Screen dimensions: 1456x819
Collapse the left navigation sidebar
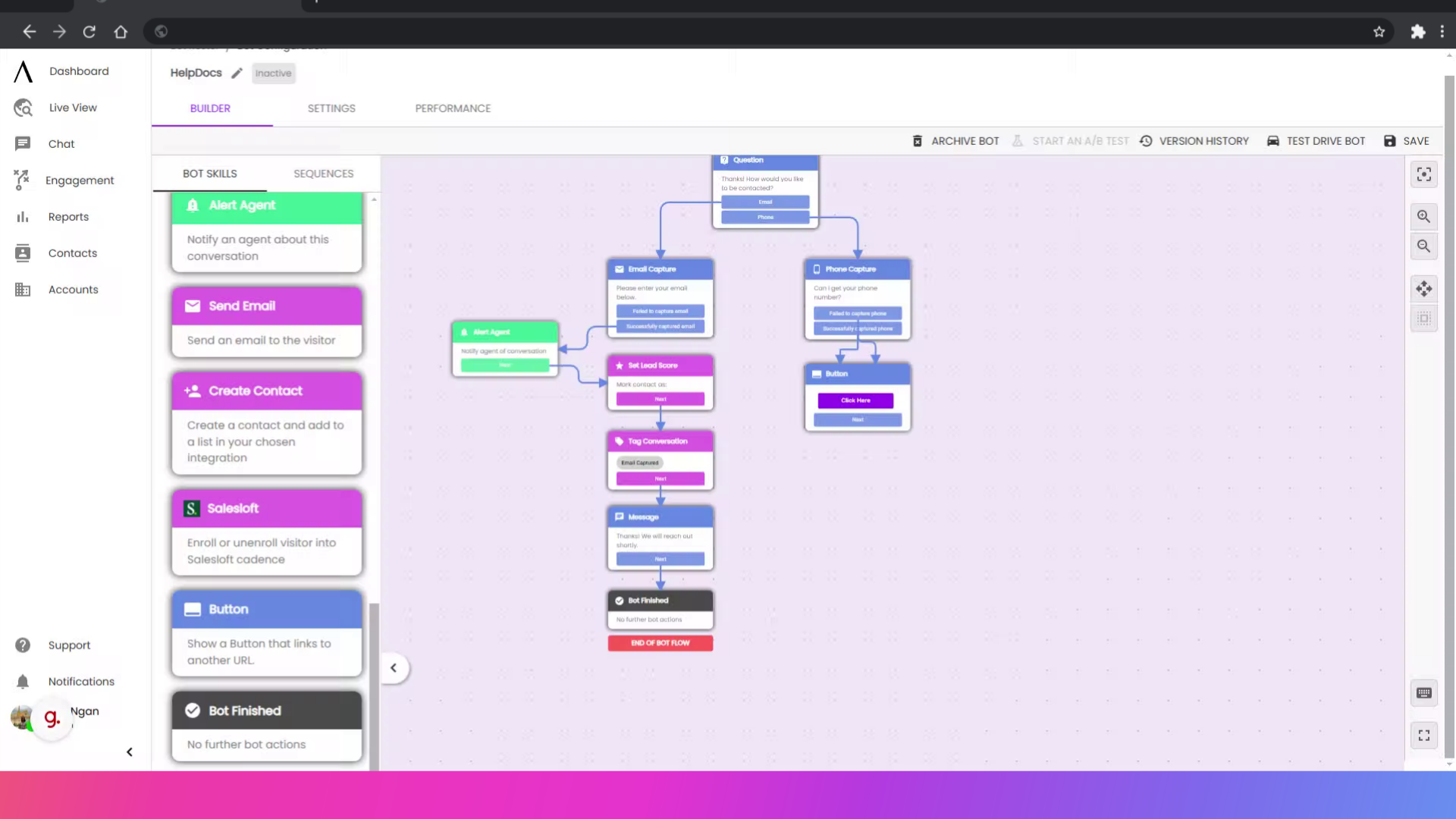(x=130, y=752)
